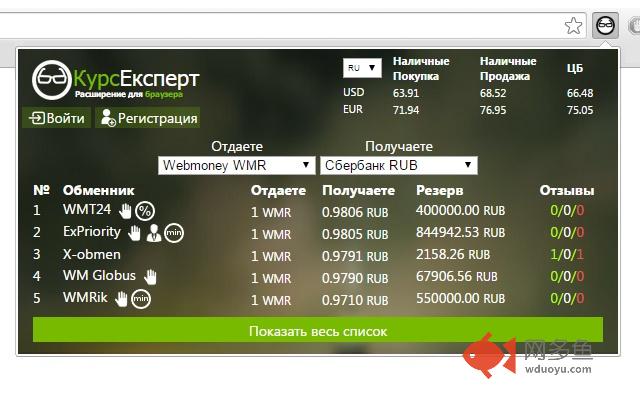Click reserve 67906.56 RUB
This screenshot has height=400, width=640.
coord(457,276)
